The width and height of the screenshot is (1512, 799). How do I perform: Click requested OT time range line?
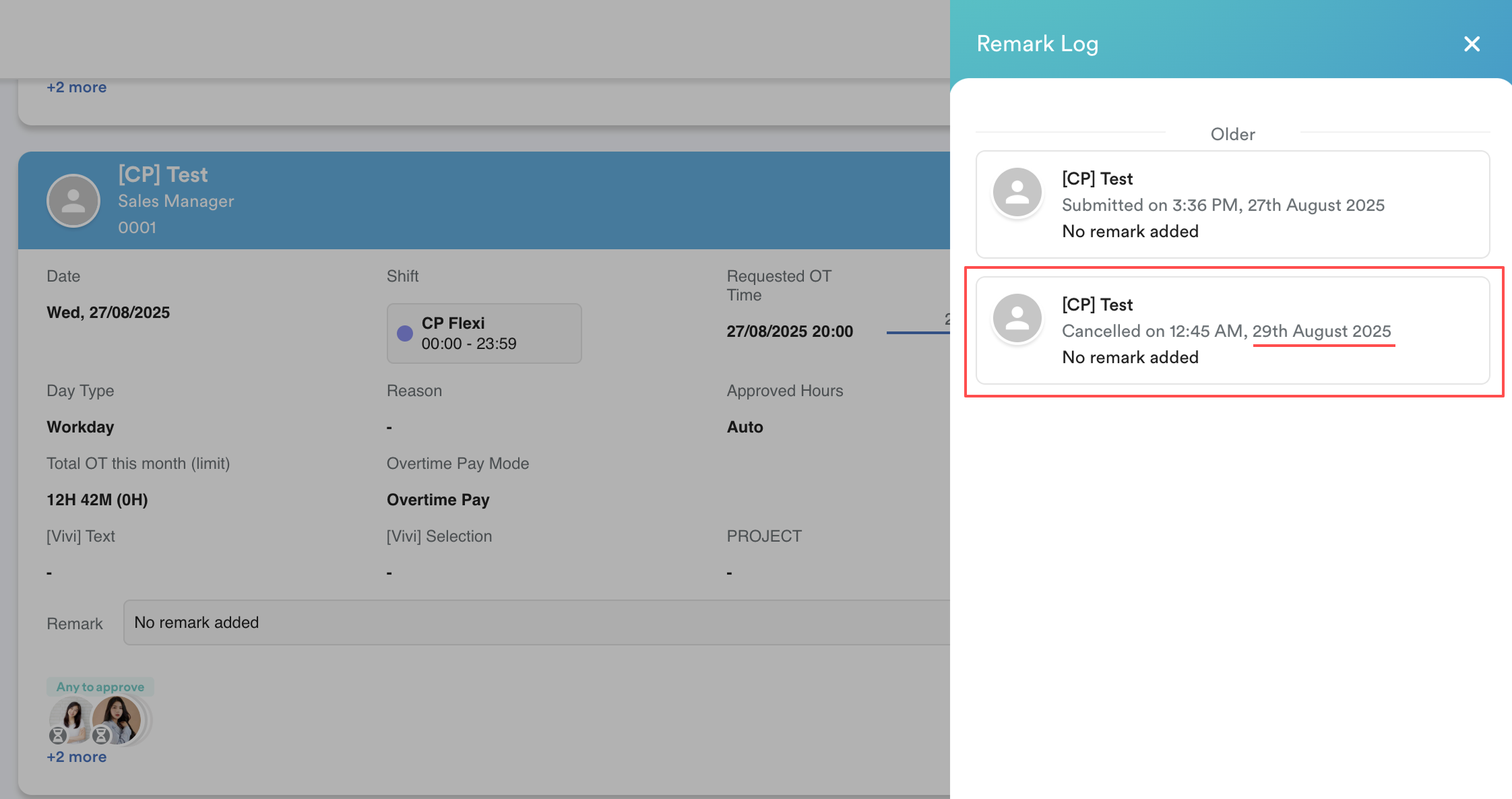click(x=918, y=332)
